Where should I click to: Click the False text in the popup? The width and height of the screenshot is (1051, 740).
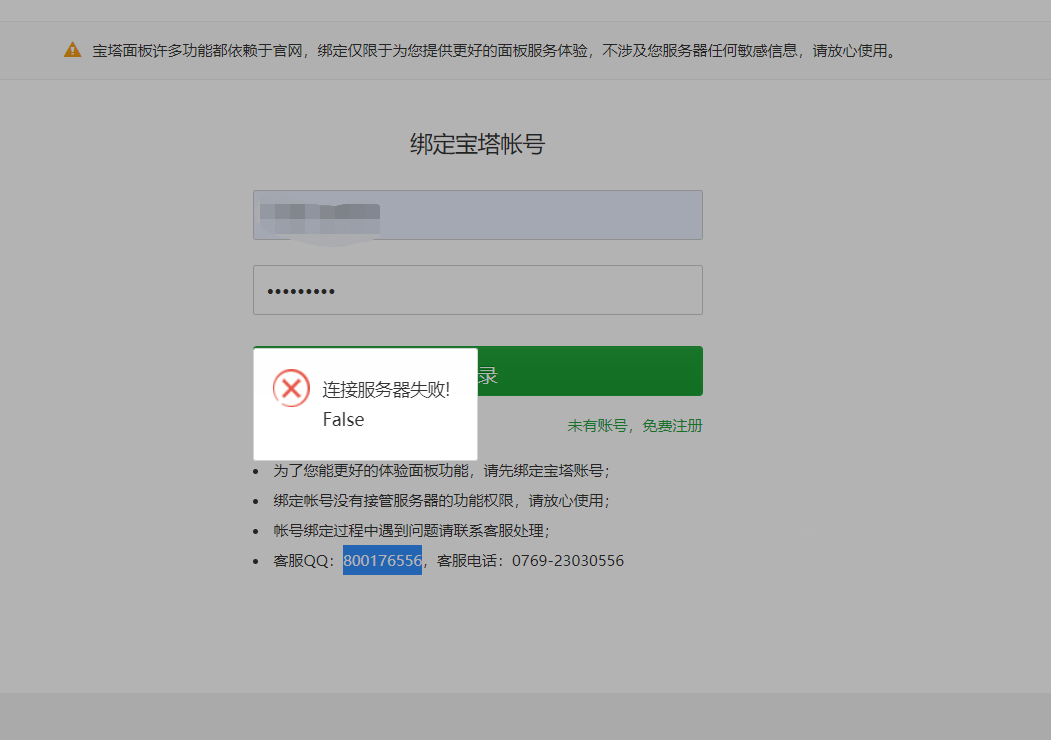[x=343, y=420]
